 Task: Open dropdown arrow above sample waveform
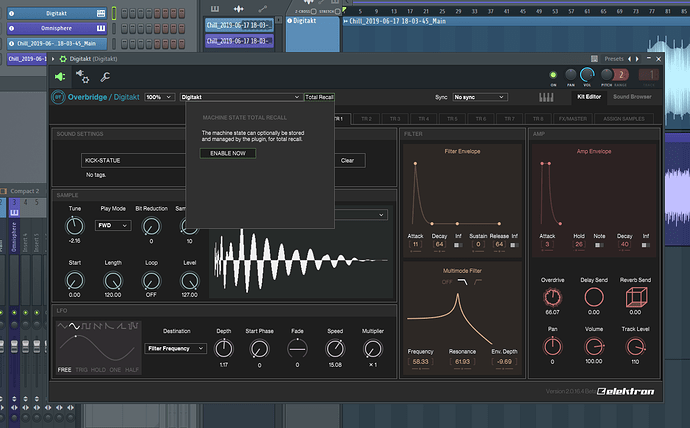(x=381, y=215)
